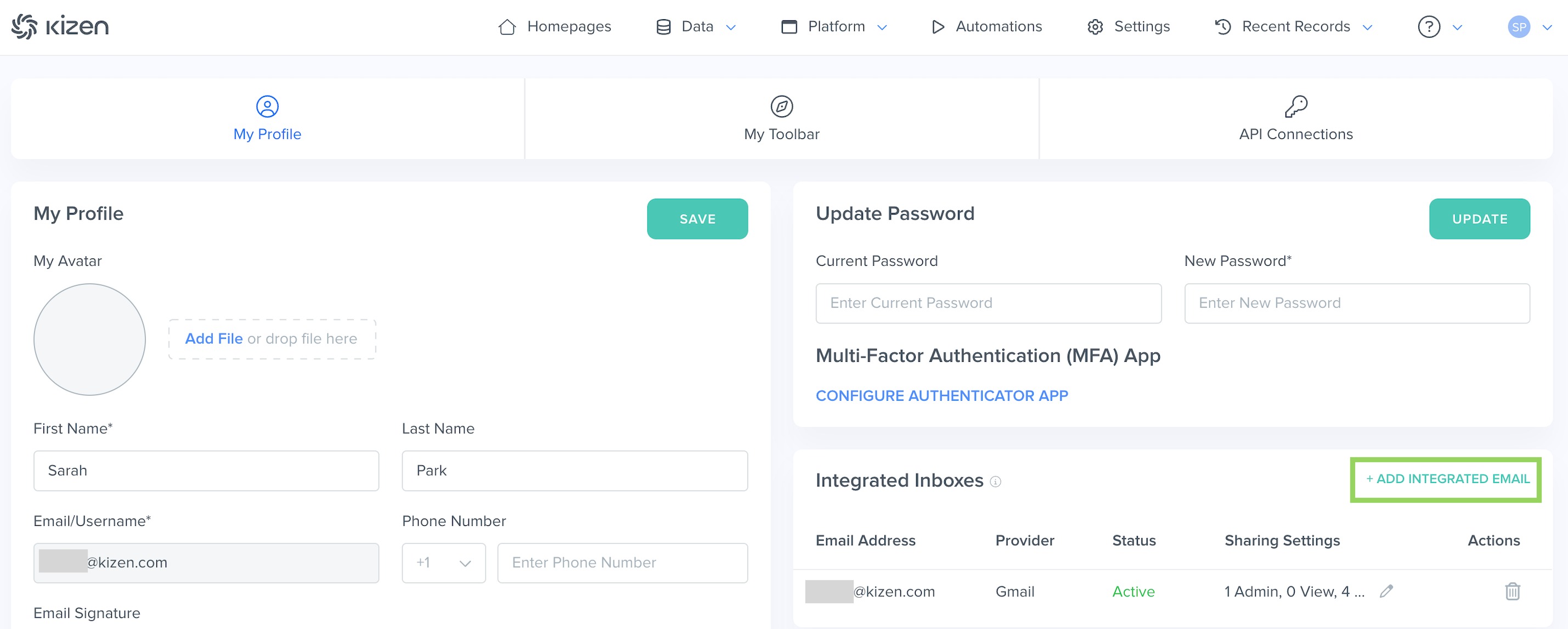Click the Integrated Inboxes info icon
Screen dimensions: 1568x629
(x=995, y=482)
